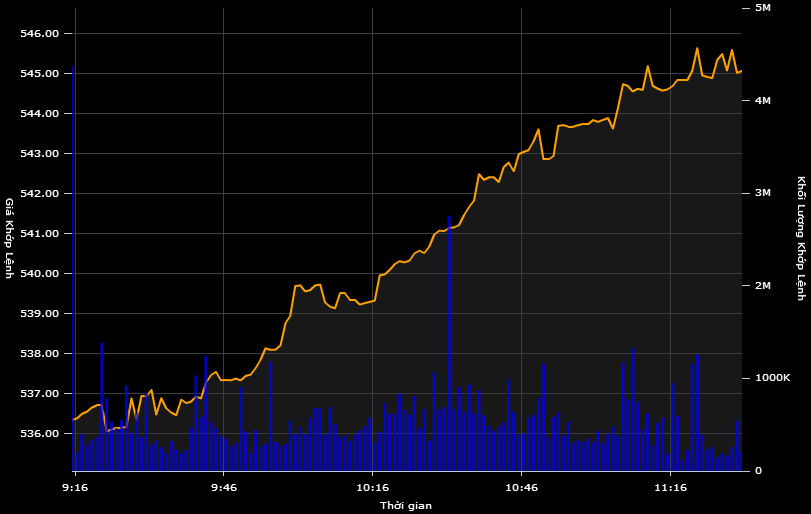Select the 10:16 tick on time axis
The width and height of the screenshot is (811, 514).
[x=372, y=488]
